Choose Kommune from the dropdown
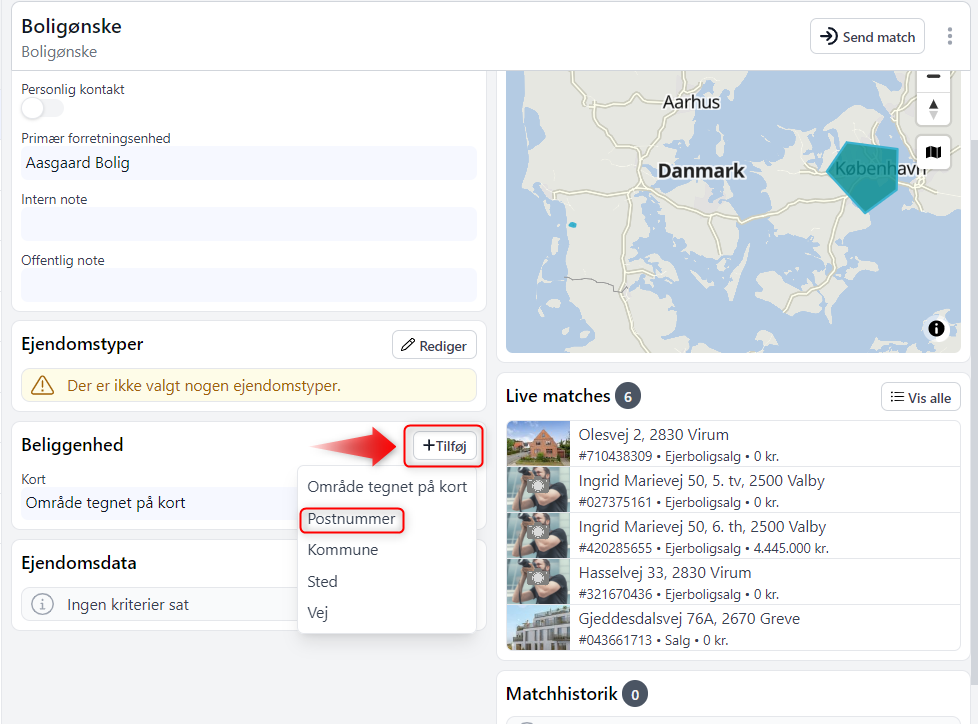978x724 pixels. point(342,550)
